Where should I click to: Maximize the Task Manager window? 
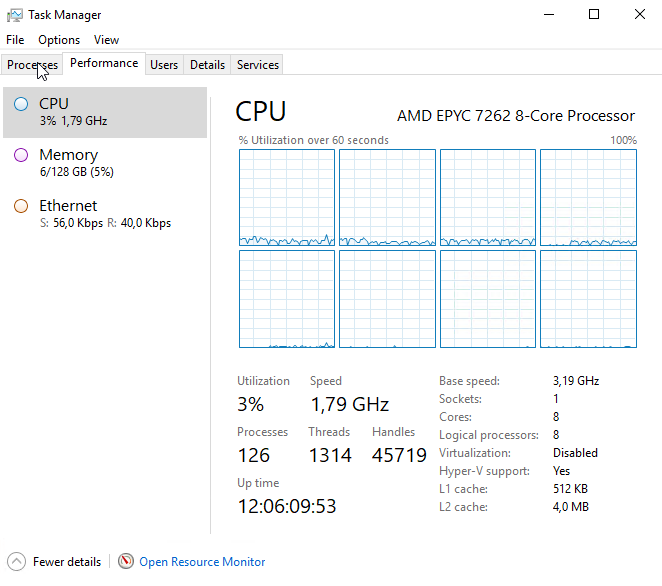[x=594, y=14]
